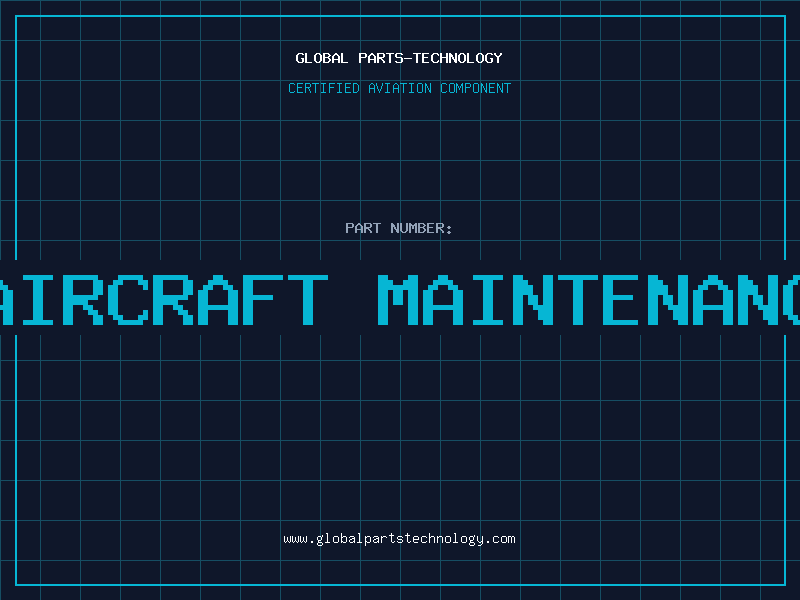Pick the word "GLOBAL" in the top heading
The width and height of the screenshot is (800, 600).
[321, 58]
